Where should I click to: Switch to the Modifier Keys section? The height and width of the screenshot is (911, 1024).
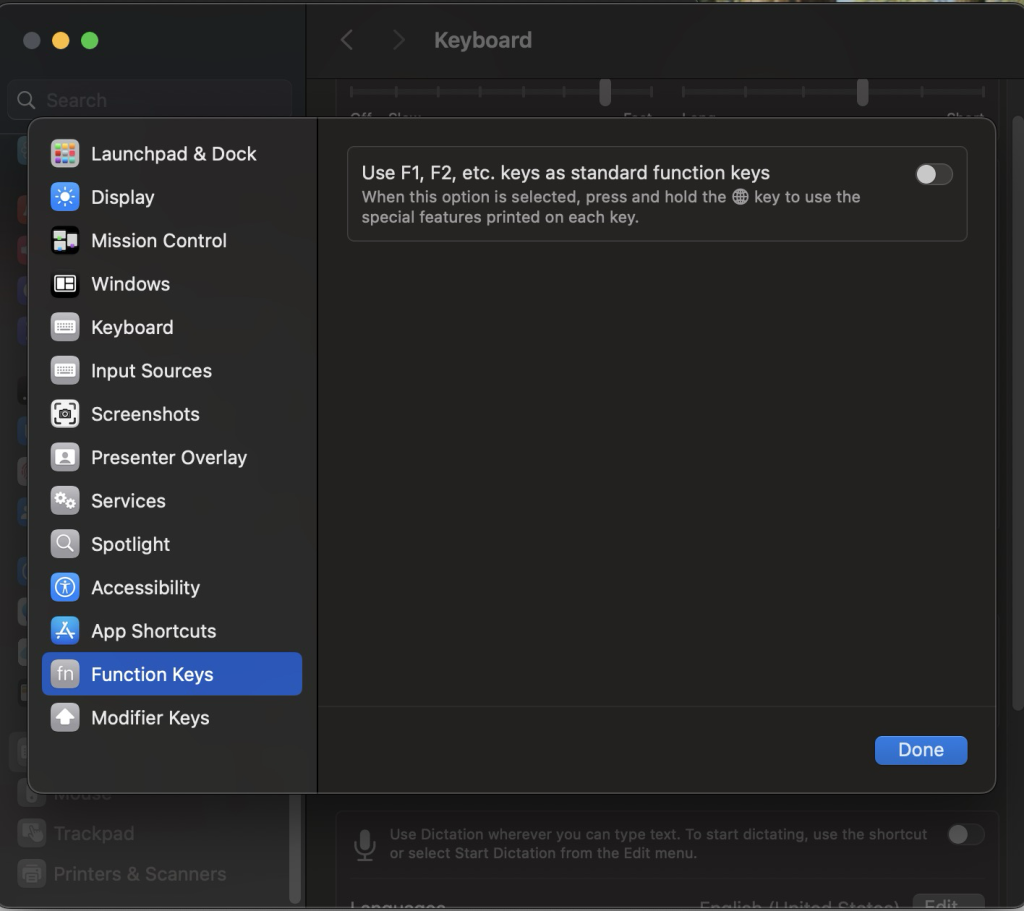150,718
